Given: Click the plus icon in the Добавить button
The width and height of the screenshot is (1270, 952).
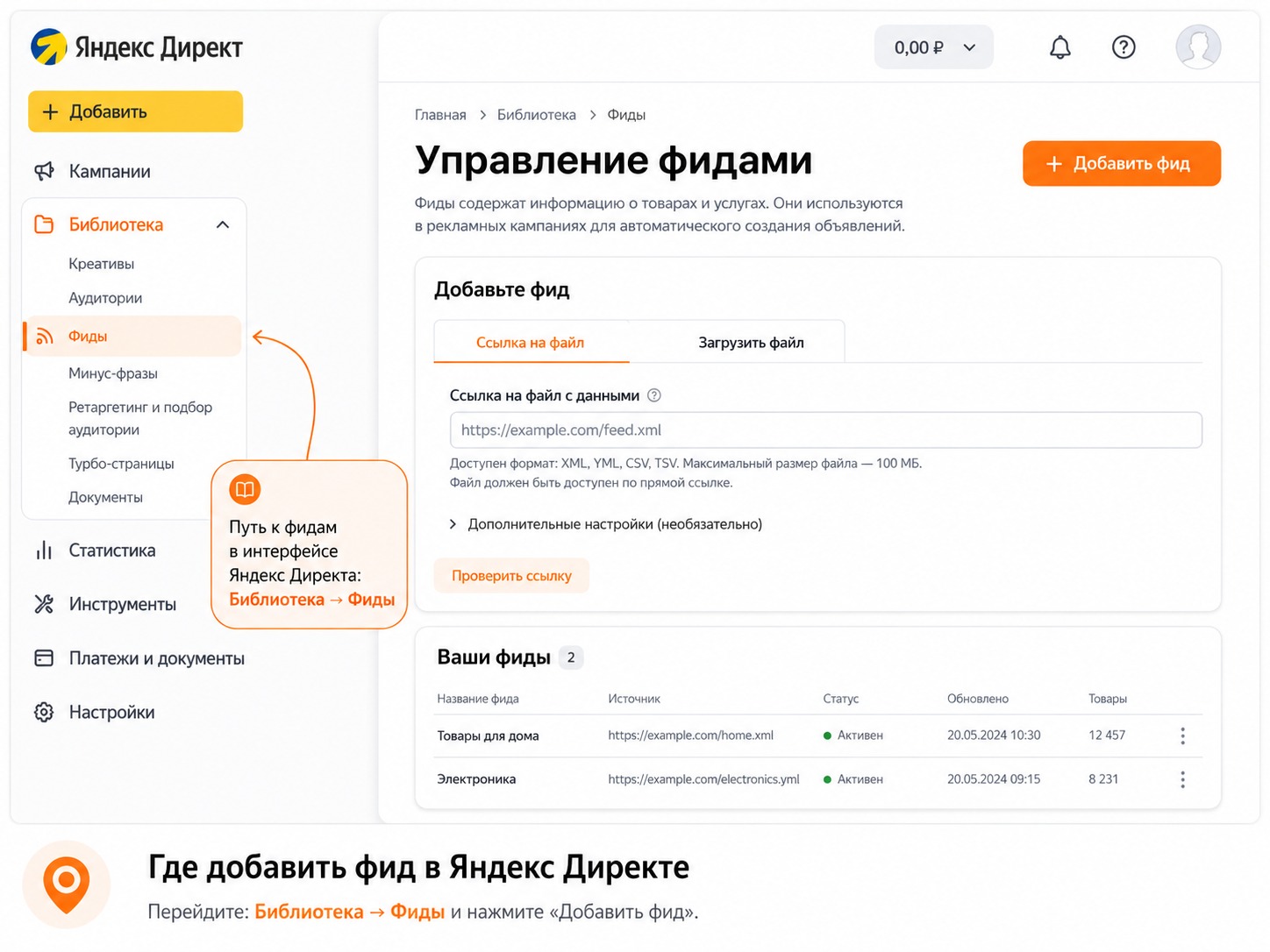Looking at the screenshot, I should pos(50,112).
